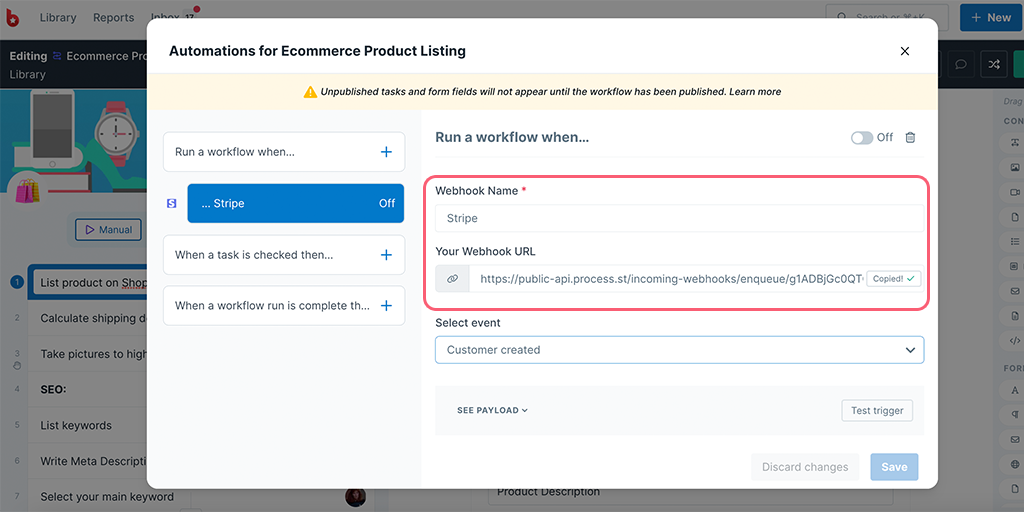Click the Library breadcrumb under Editing
The image size is (1024, 512).
click(27, 74)
